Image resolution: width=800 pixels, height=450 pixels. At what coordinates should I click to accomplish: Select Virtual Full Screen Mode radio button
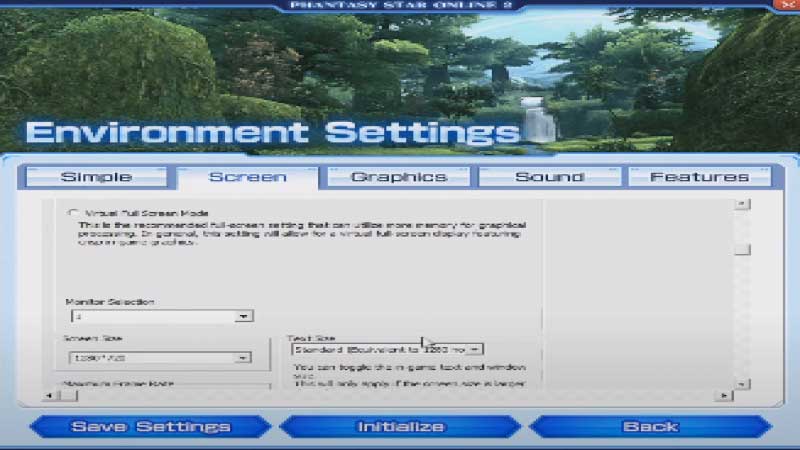click(73, 213)
